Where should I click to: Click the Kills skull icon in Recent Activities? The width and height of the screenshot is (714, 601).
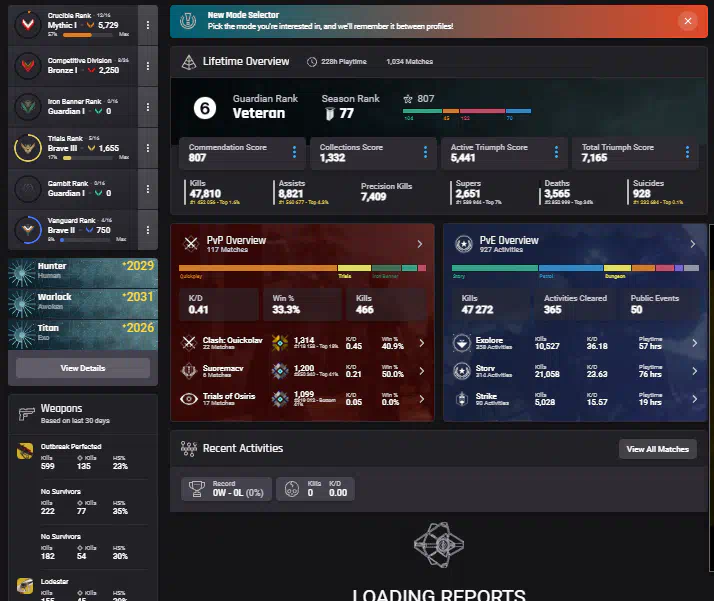pyautogui.click(x=292, y=489)
